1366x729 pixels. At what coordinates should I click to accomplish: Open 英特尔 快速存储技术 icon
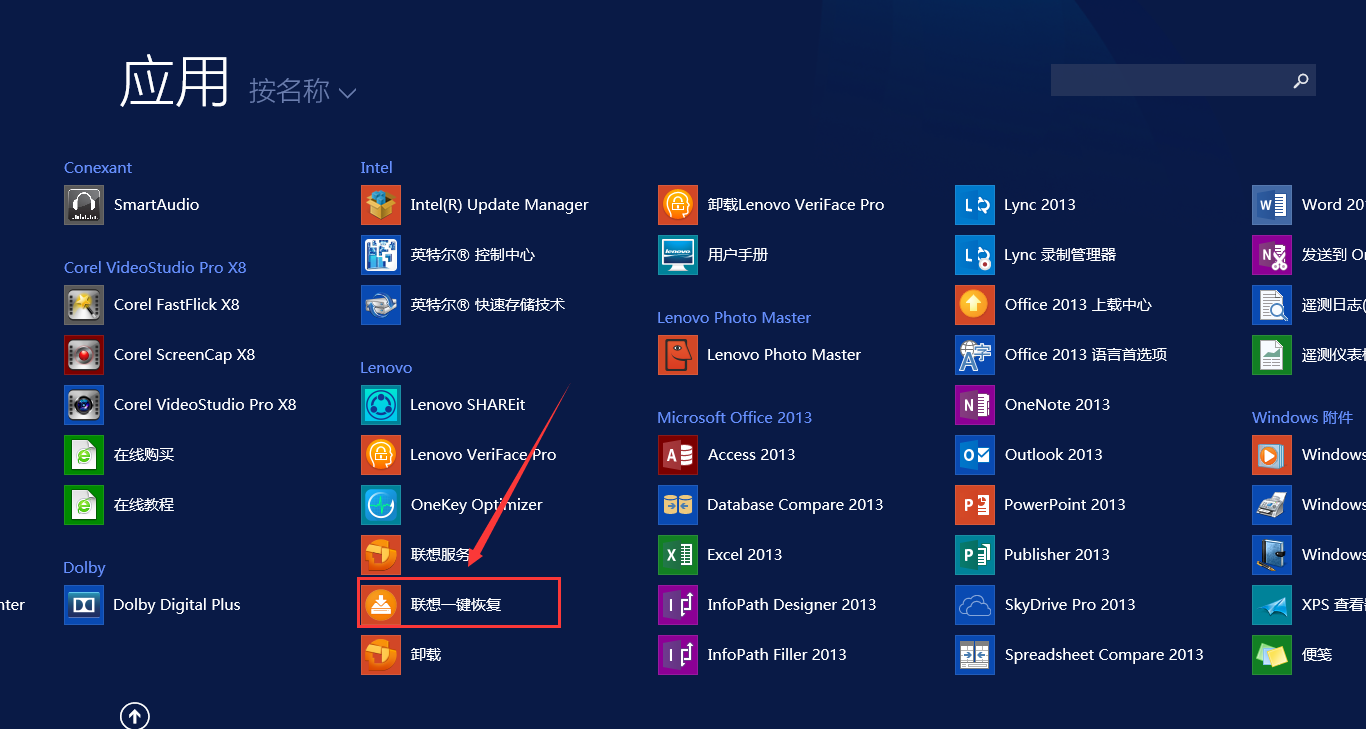(x=381, y=305)
